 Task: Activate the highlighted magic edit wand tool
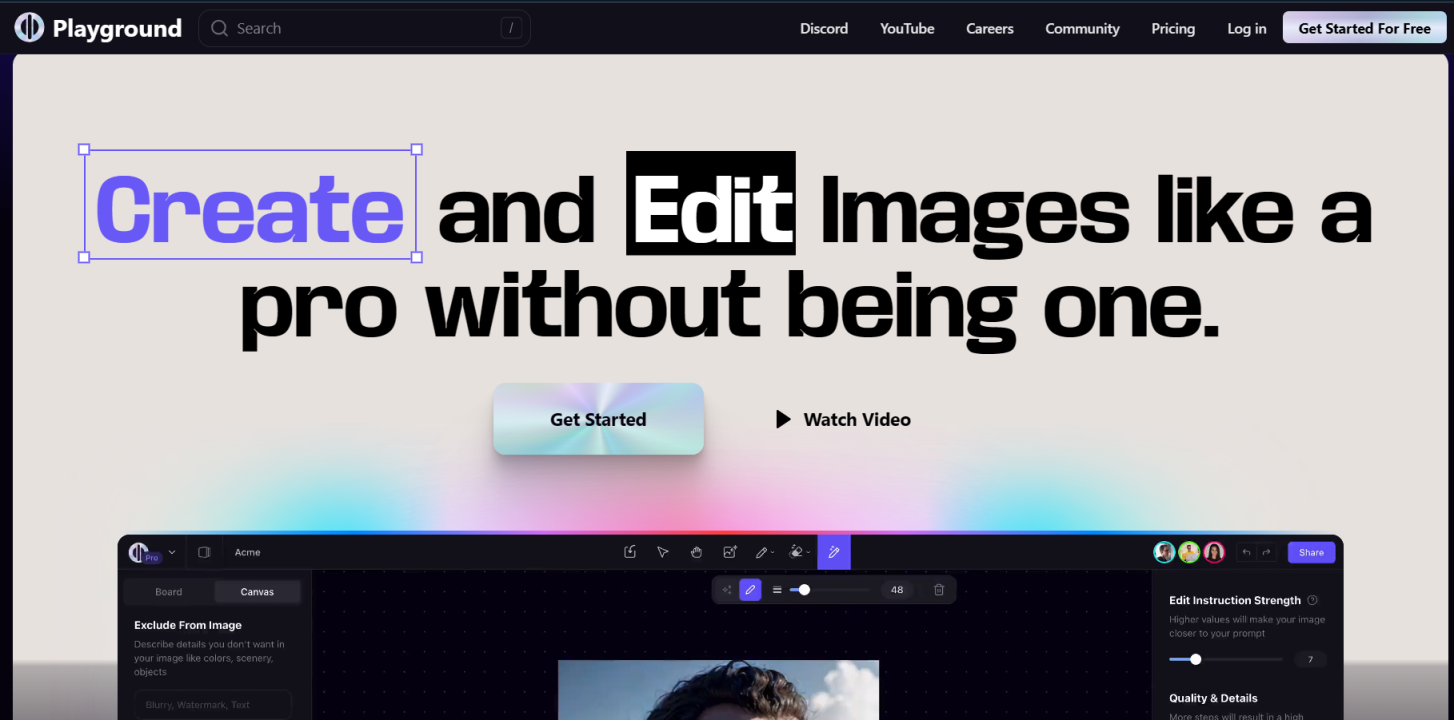pyautogui.click(x=833, y=552)
